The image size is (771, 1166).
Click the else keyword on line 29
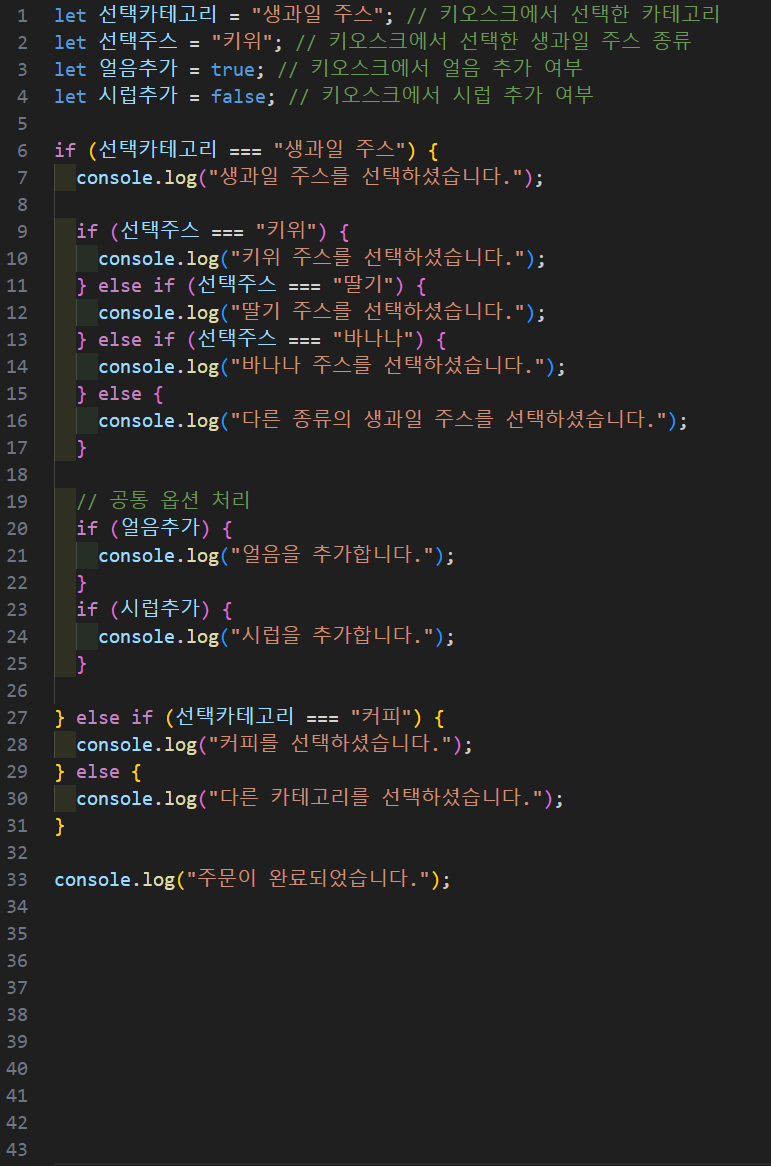(98, 772)
